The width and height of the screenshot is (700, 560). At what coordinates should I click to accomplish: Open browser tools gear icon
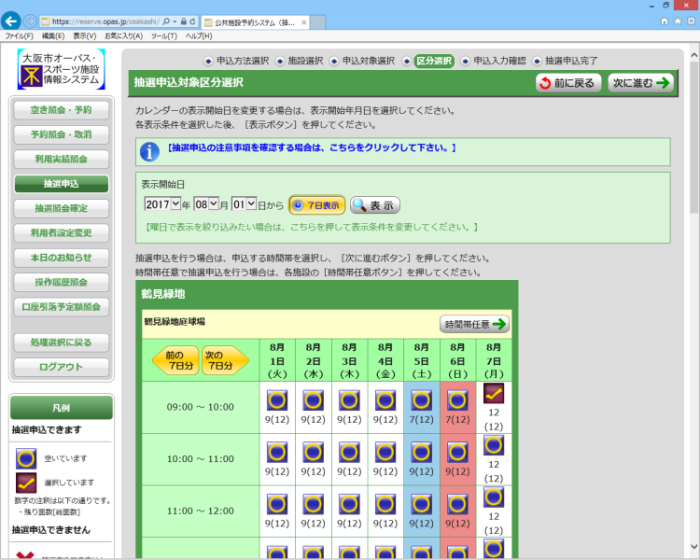point(691,21)
